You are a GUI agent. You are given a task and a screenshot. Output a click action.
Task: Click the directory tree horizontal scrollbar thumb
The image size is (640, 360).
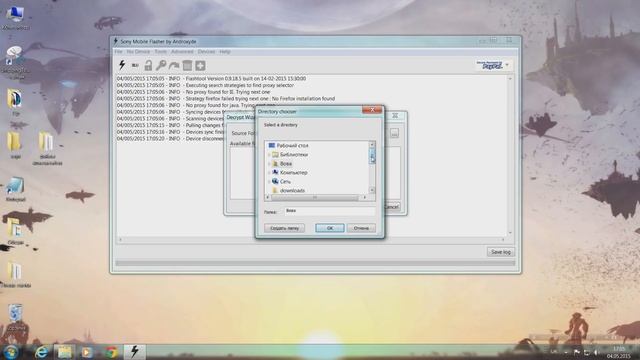coord(315,198)
